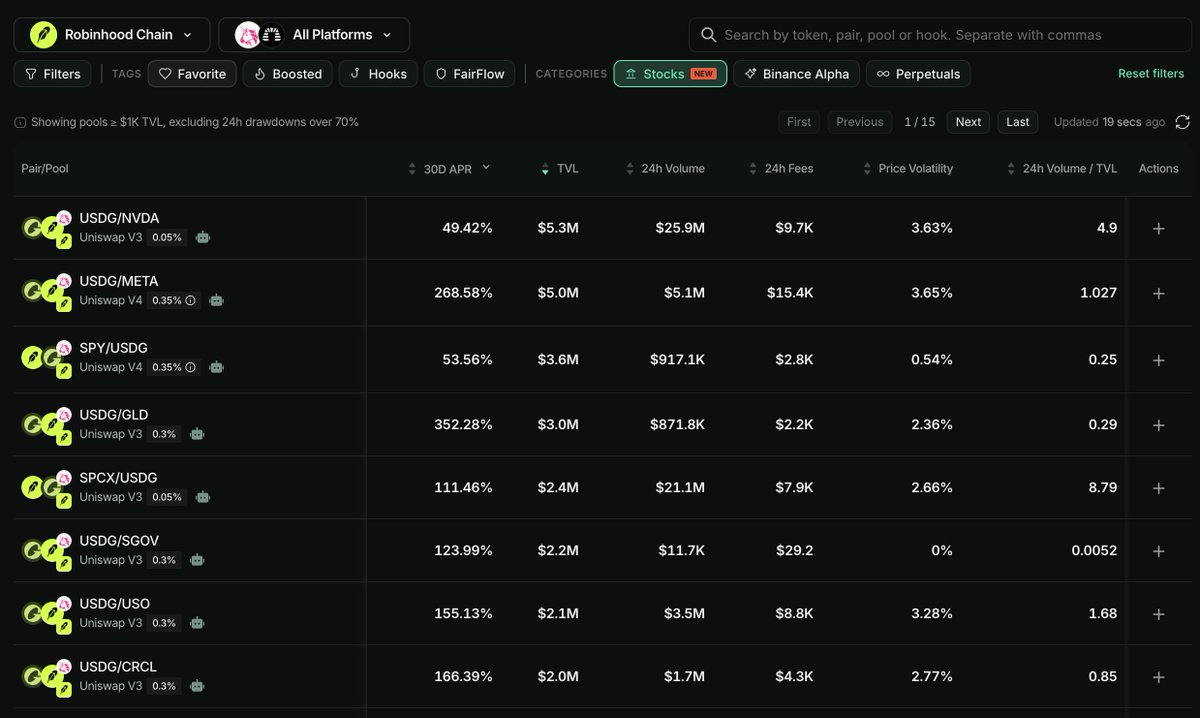Add SPY/USDG pool with plus icon

pos(1159,360)
